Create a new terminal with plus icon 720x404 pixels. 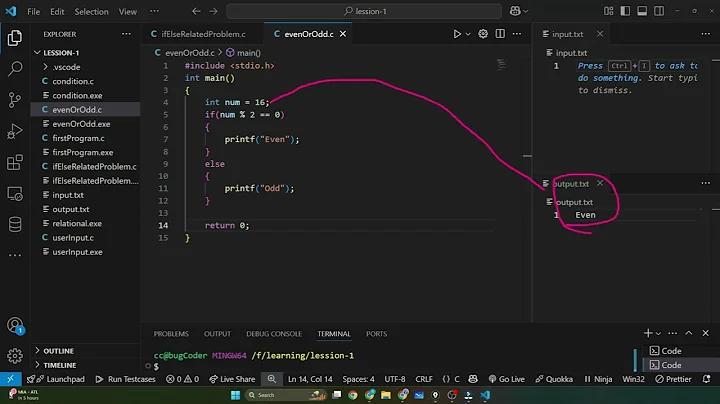[x=648, y=333]
